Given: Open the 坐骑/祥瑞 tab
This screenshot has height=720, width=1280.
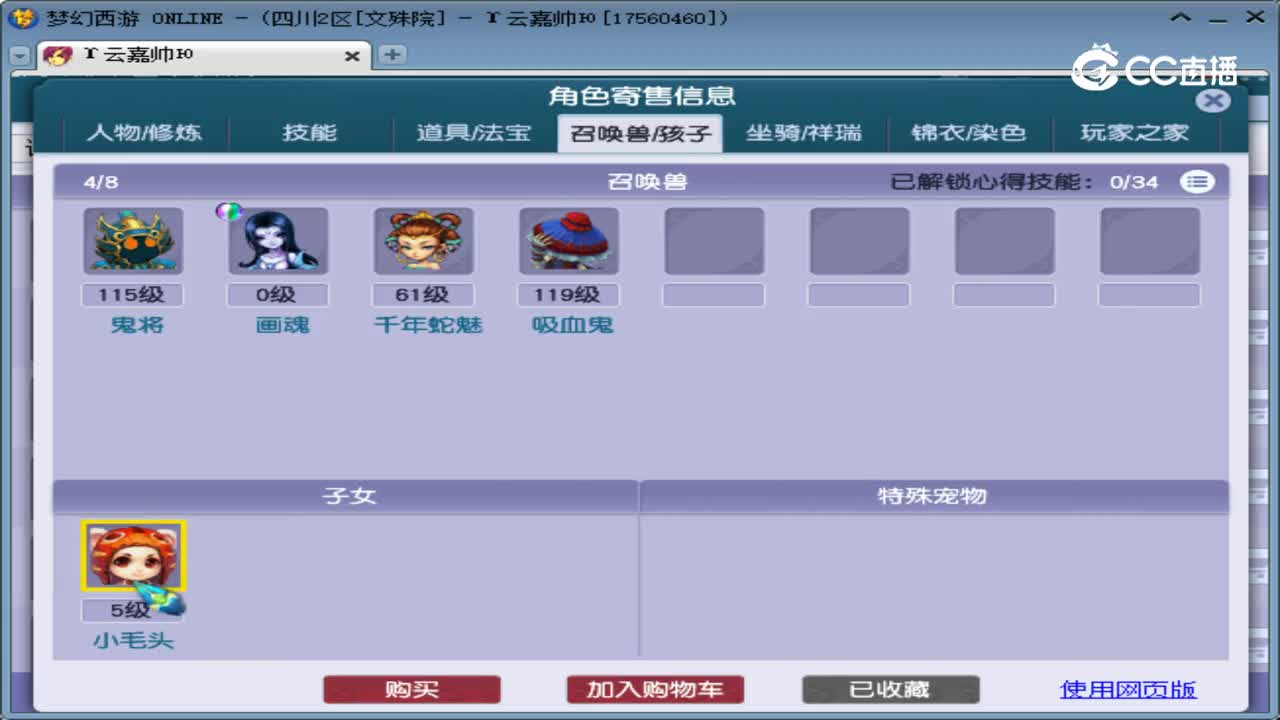Looking at the screenshot, I should (804, 133).
